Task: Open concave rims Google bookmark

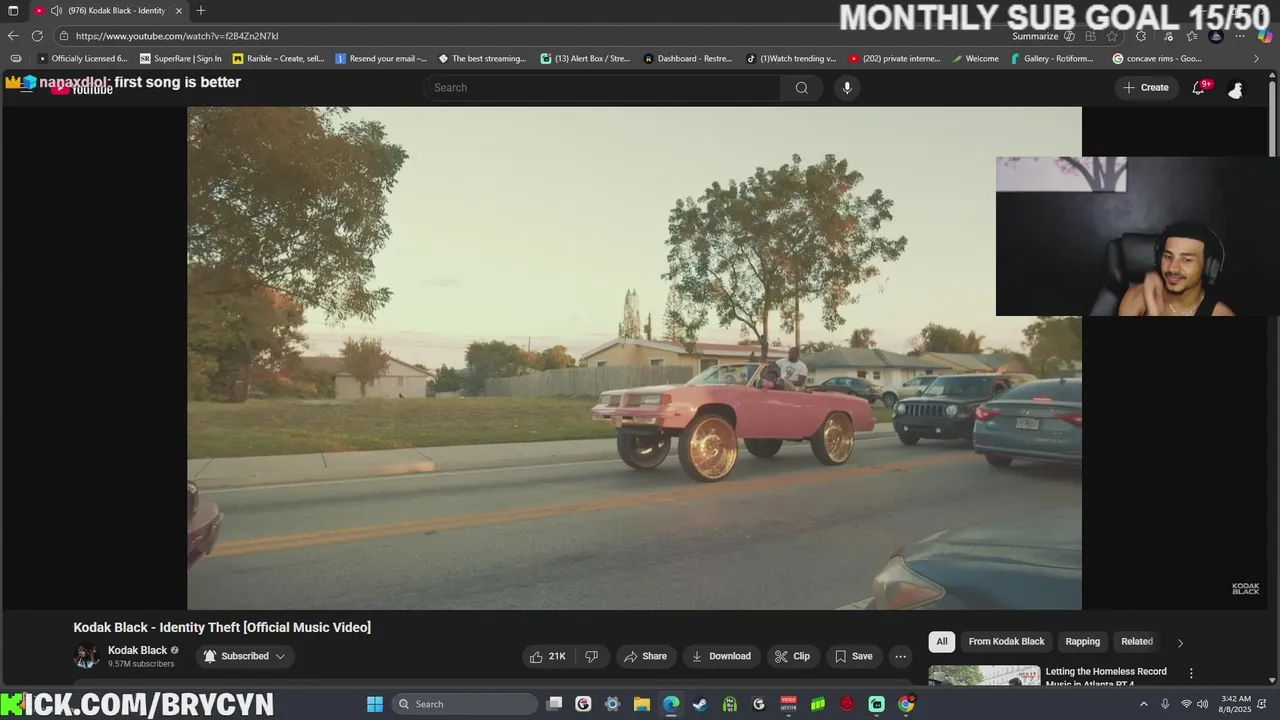Action: tap(1157, 59)
